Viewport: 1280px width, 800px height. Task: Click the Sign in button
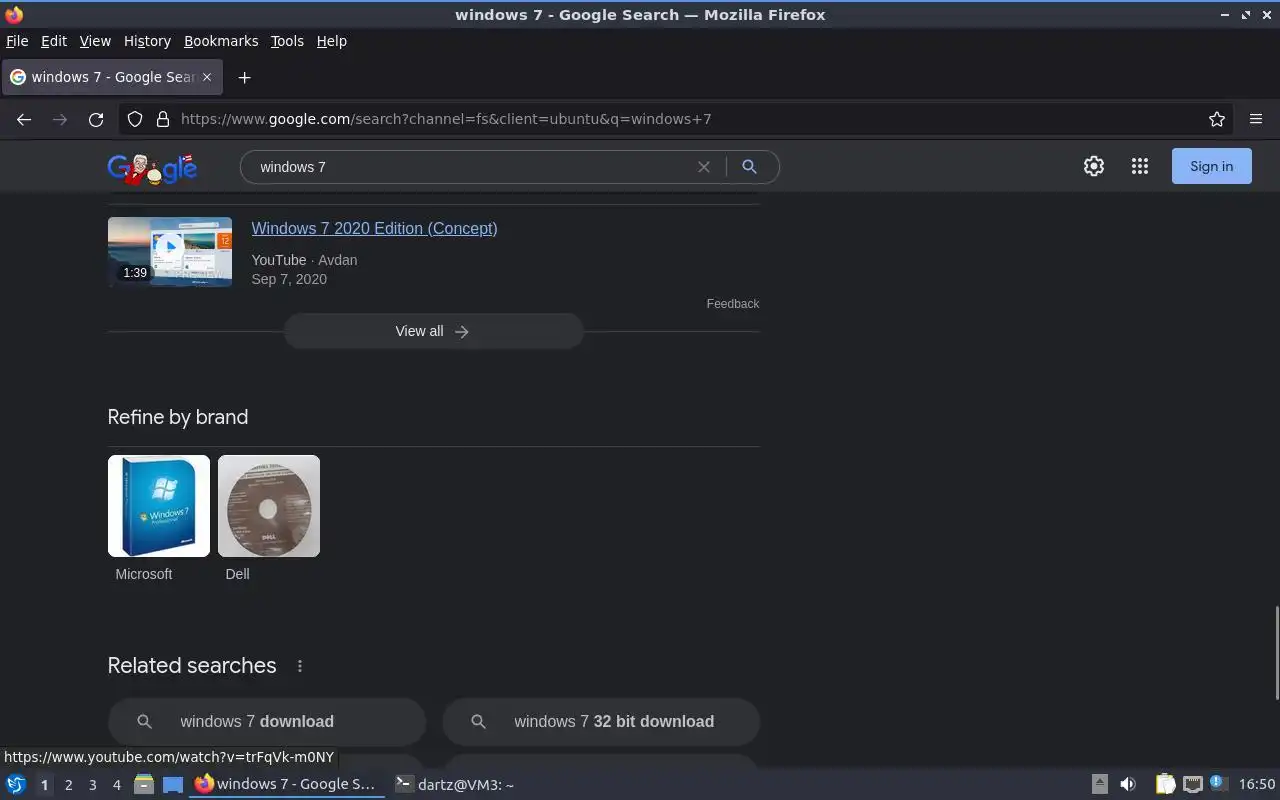click(1211, 167)
